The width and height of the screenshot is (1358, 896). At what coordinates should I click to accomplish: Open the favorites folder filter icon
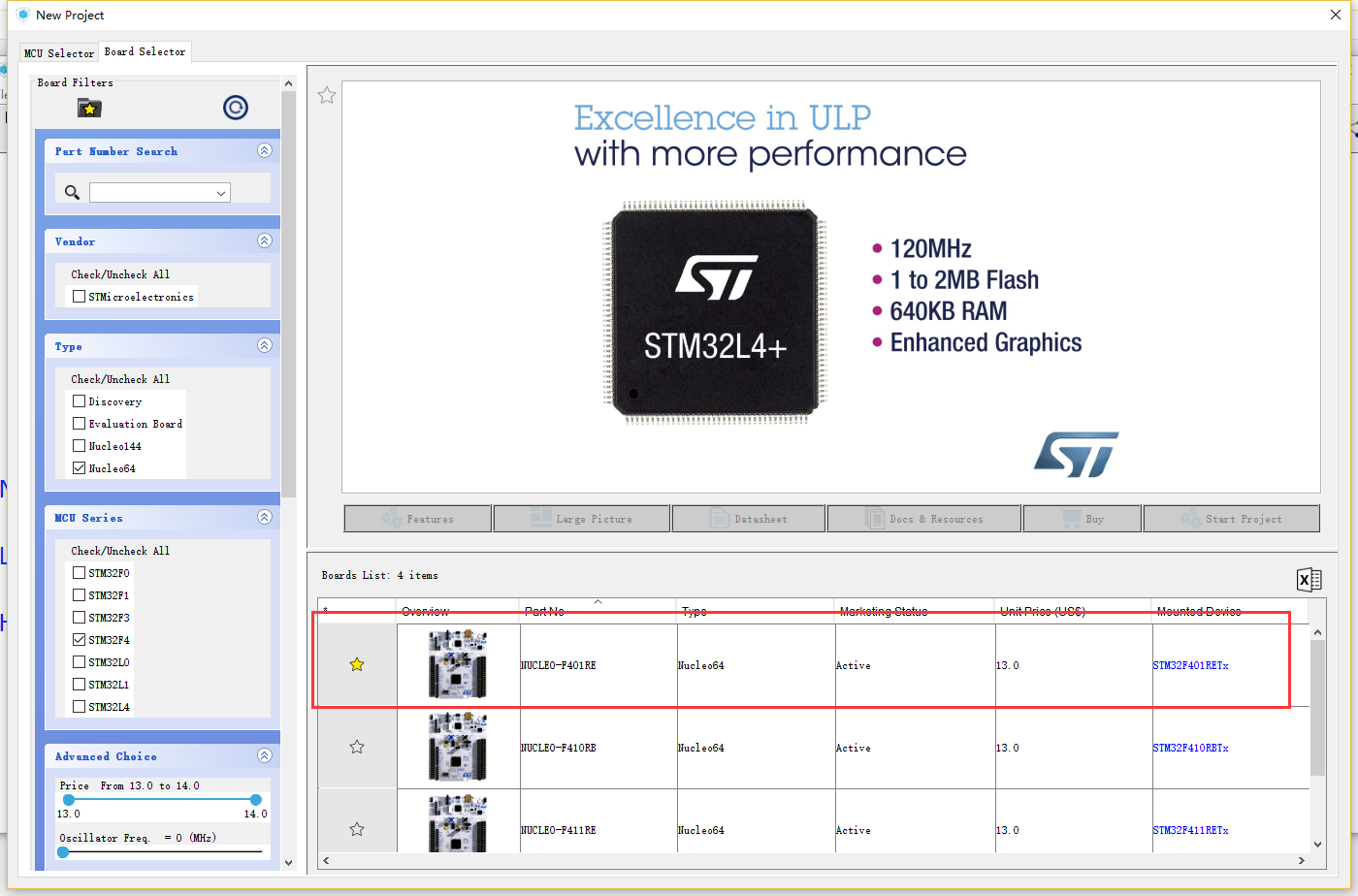pyautogui.click(x=89, y=108)
